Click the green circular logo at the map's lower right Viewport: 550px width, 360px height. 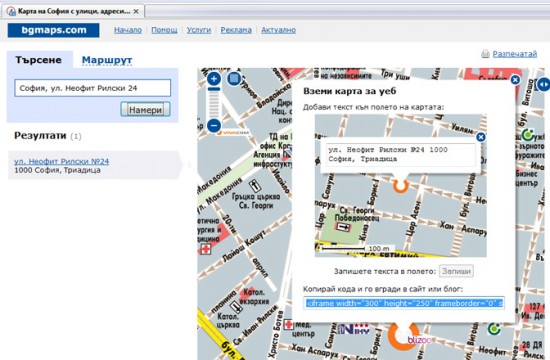(x=494, y=329)
